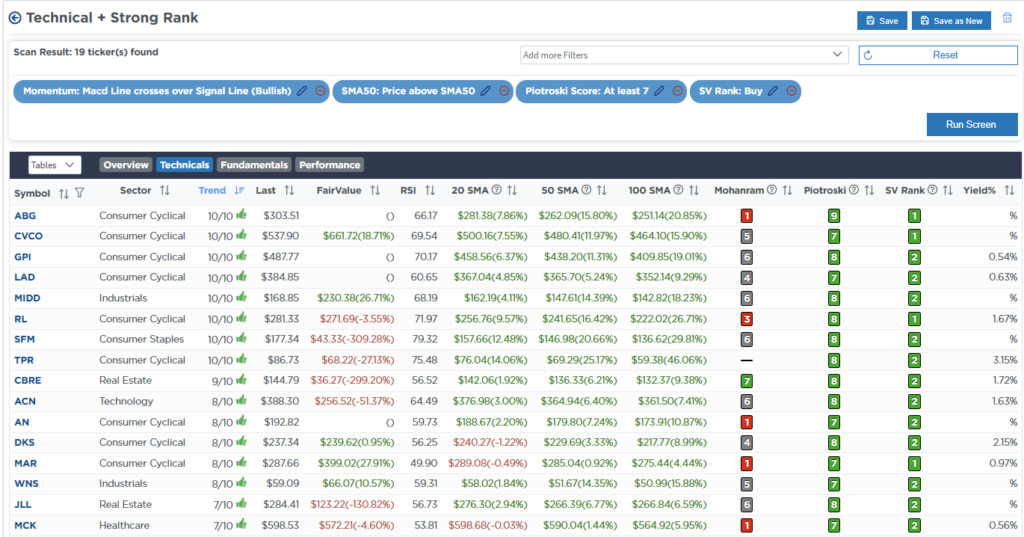Sort by Sector column arrows

pos(165,190)
